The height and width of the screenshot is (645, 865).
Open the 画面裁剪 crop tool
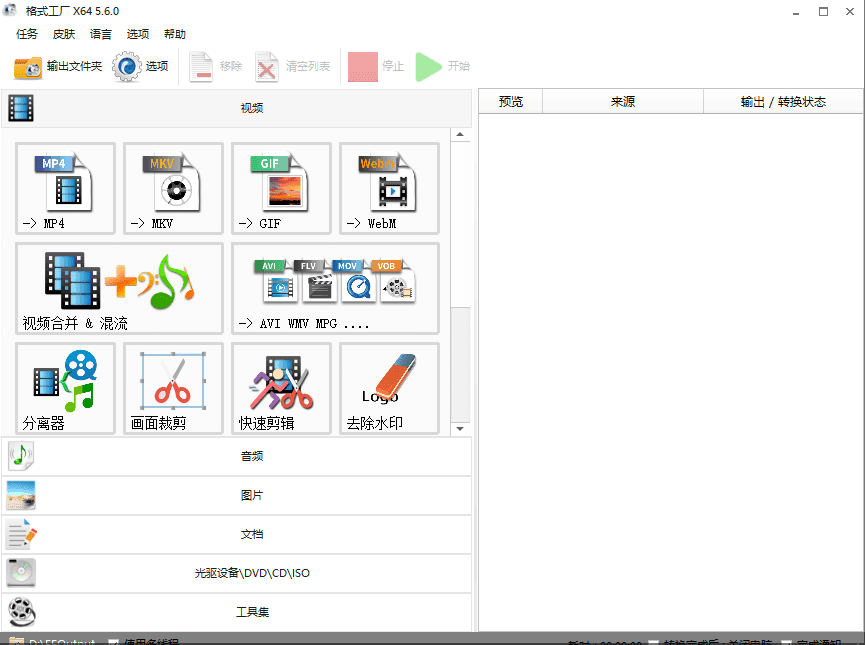point(172,389)
